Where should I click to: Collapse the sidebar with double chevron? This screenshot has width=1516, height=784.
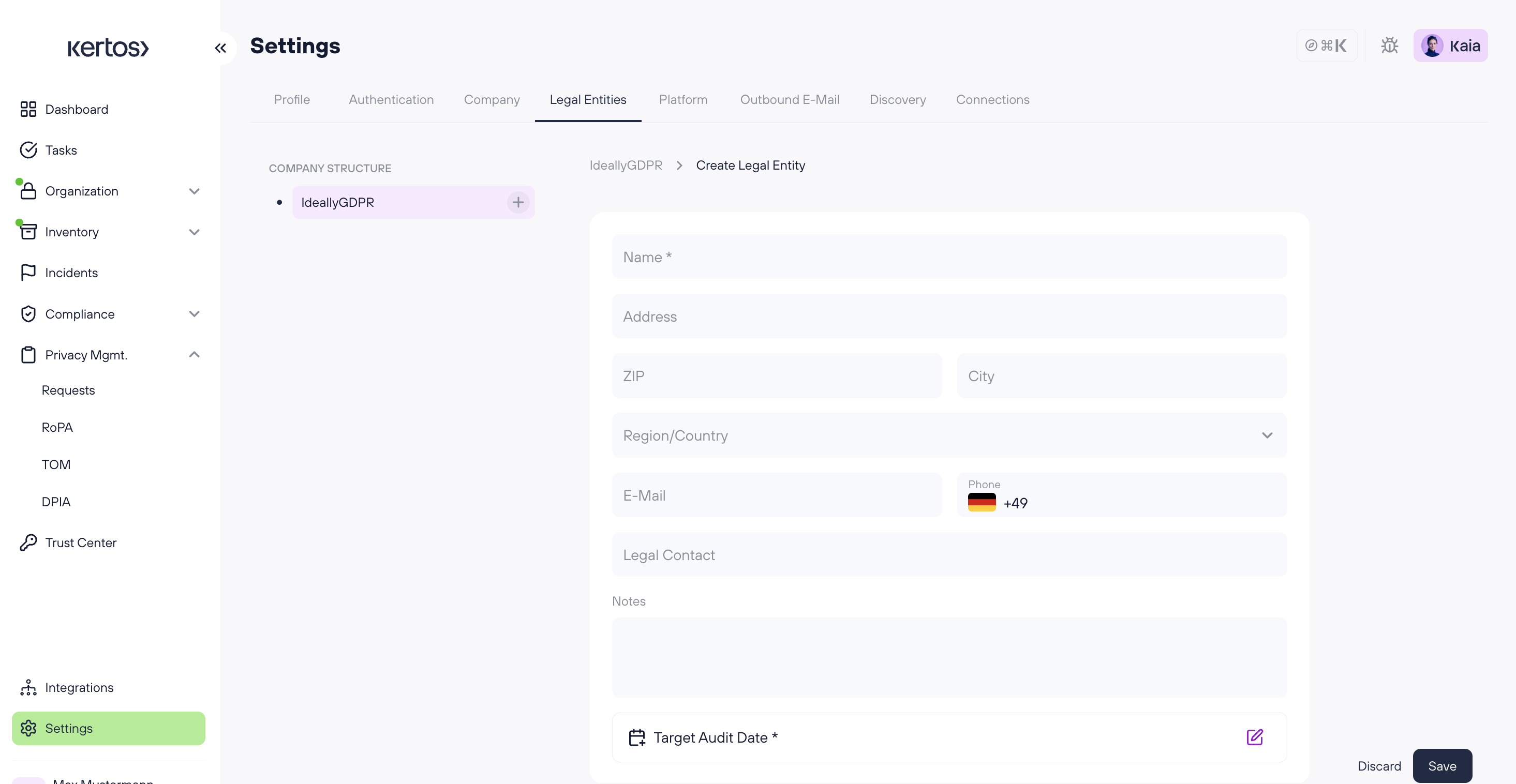221,48
